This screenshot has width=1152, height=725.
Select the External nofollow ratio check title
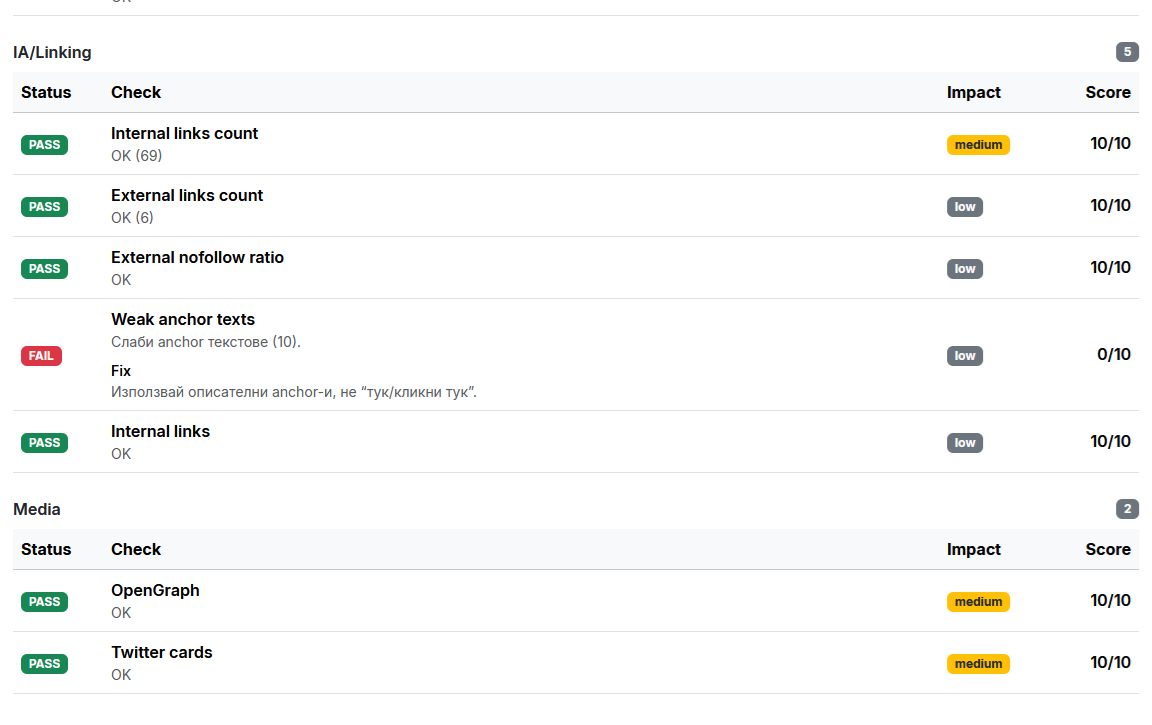point(197,258)
